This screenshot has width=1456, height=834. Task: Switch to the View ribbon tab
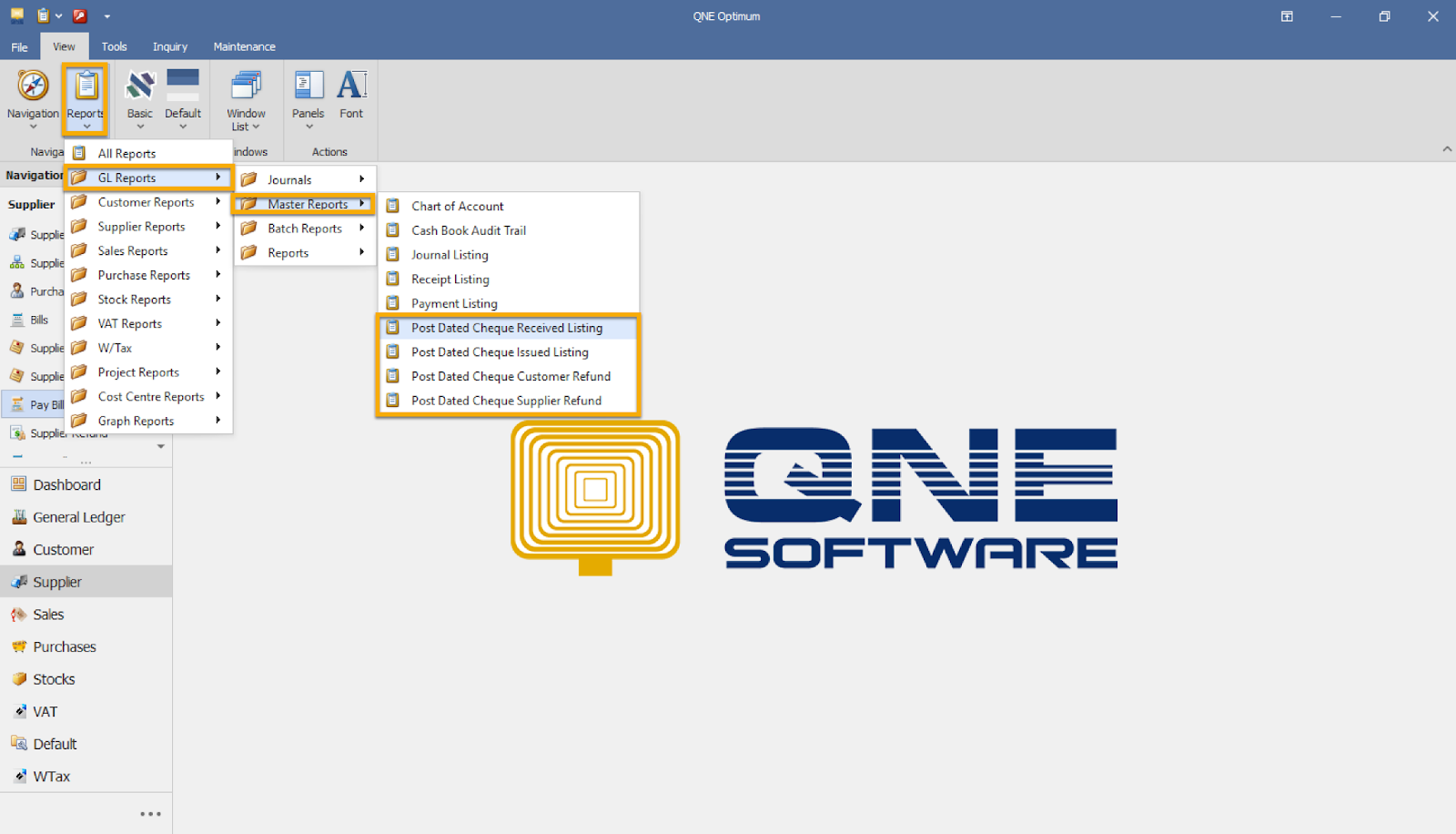64,46
